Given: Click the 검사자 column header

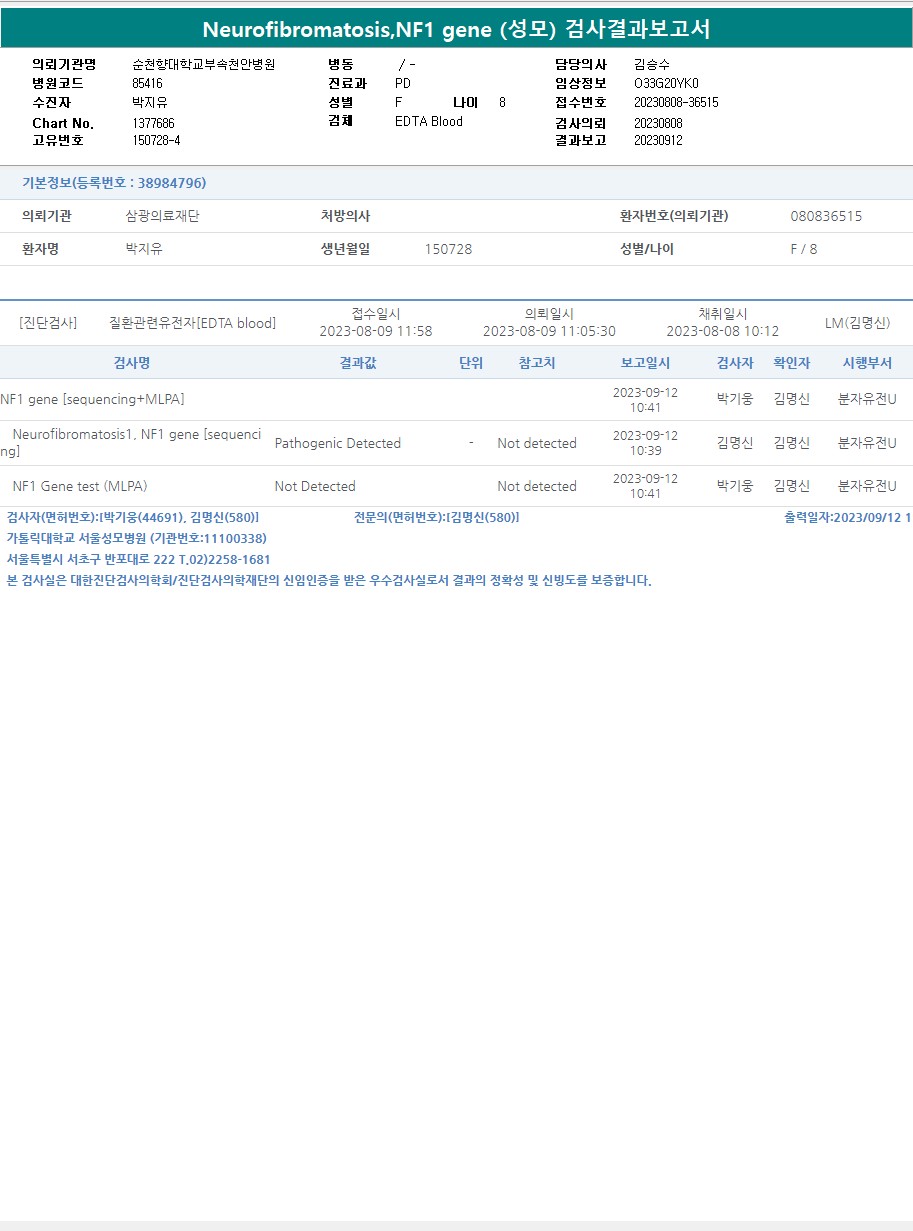Looking at the screenshot, I should click(x=735, y=363).
